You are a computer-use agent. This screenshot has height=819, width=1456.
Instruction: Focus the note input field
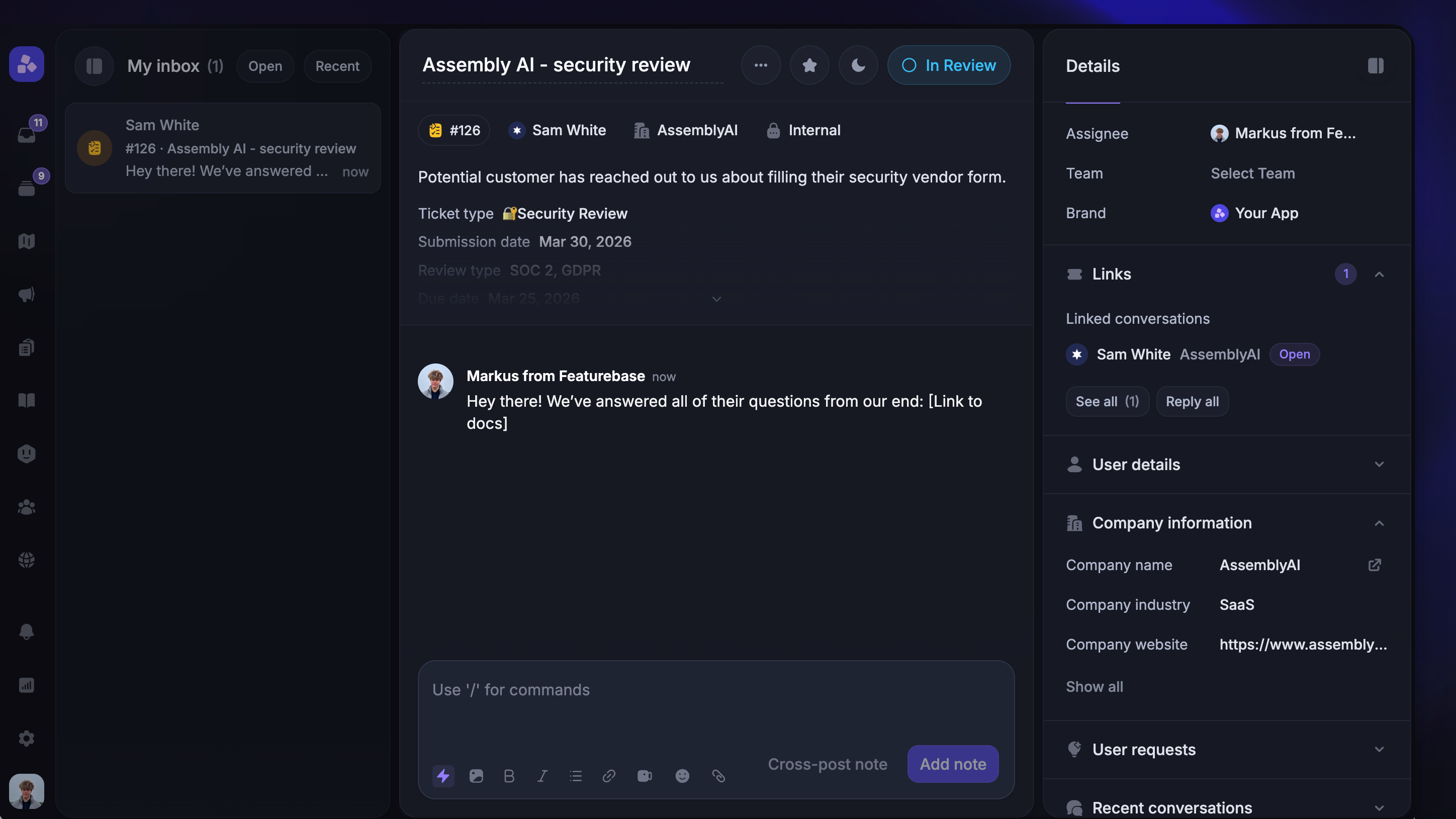715,706
